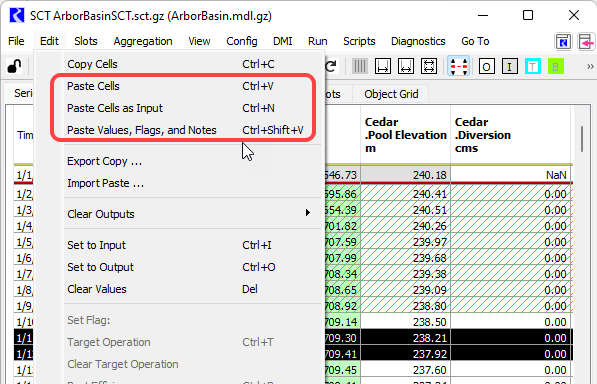The width and height of the screenshot is (597, 384).
Task: Select Pool Elevation cell 239.09
Action: pos(405,290)
